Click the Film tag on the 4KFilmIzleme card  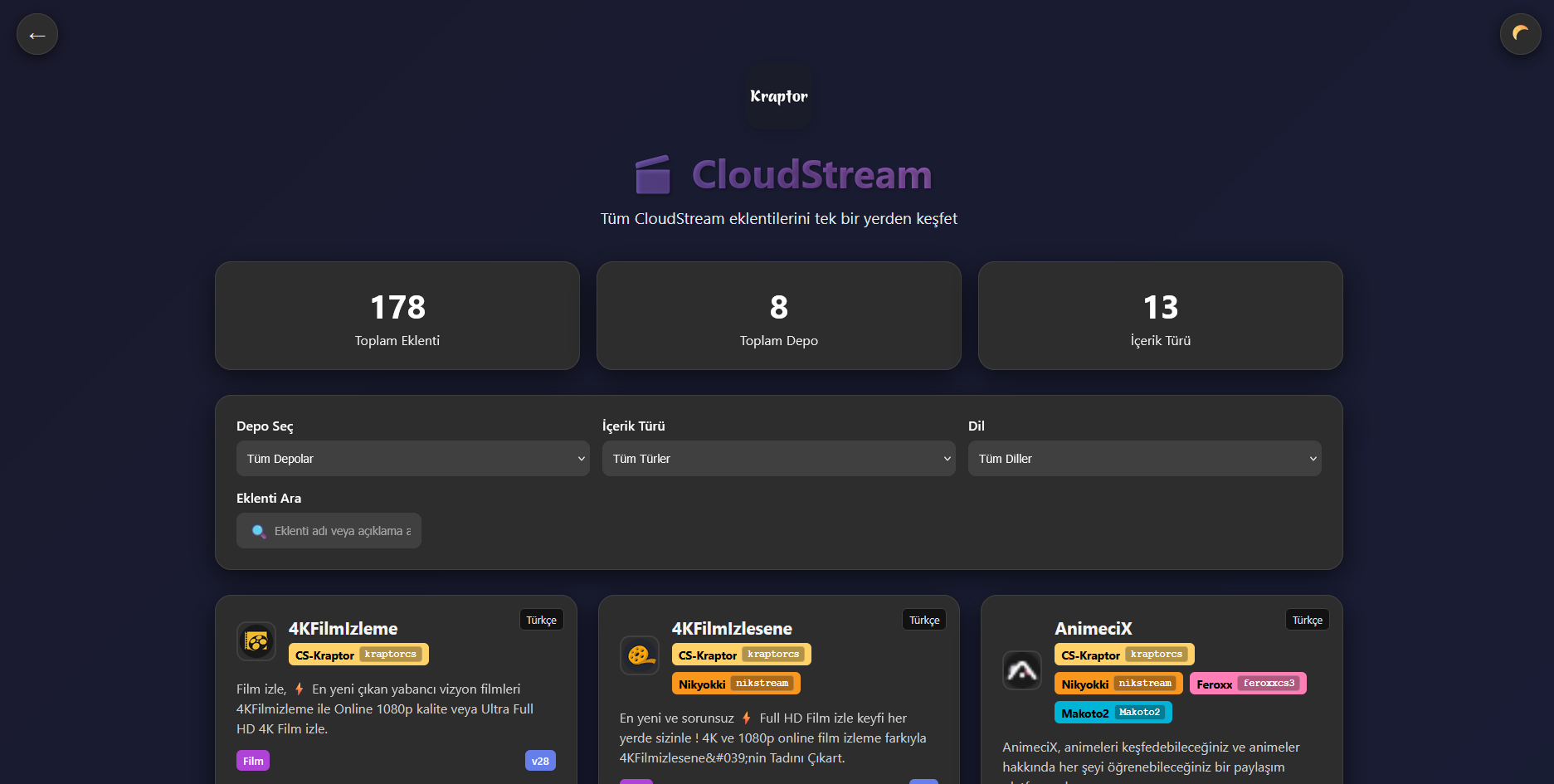tap(253, 761)
